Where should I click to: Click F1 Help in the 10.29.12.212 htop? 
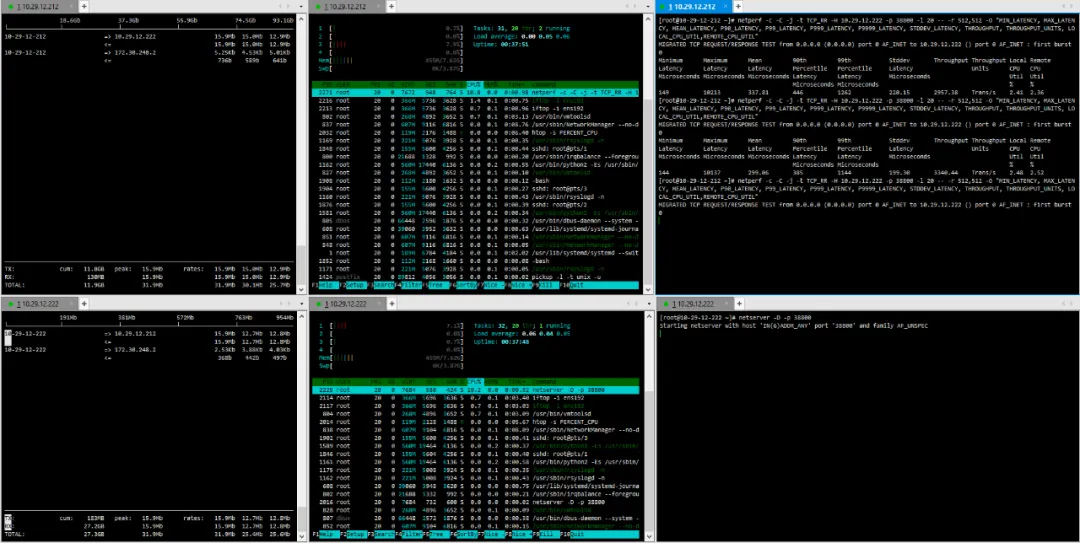point(325,285)
